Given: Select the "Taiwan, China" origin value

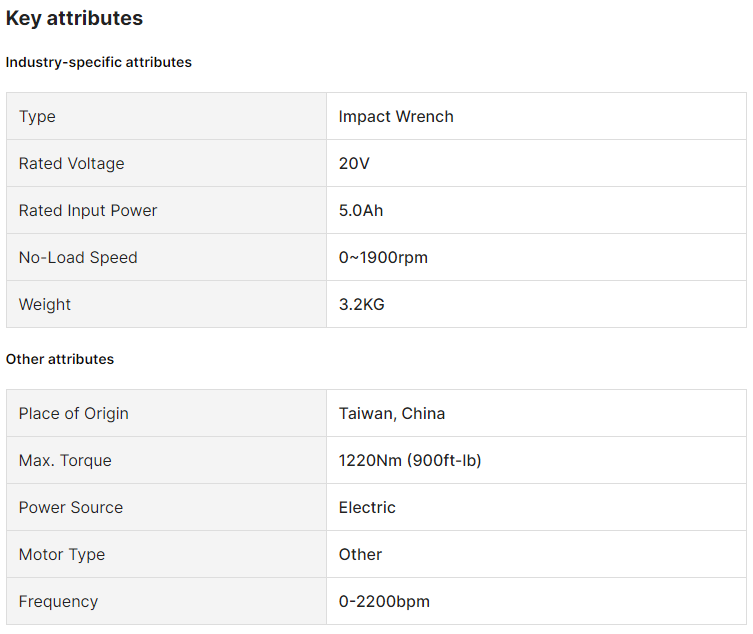Looking at the screenshot, I should pos(392,413).
